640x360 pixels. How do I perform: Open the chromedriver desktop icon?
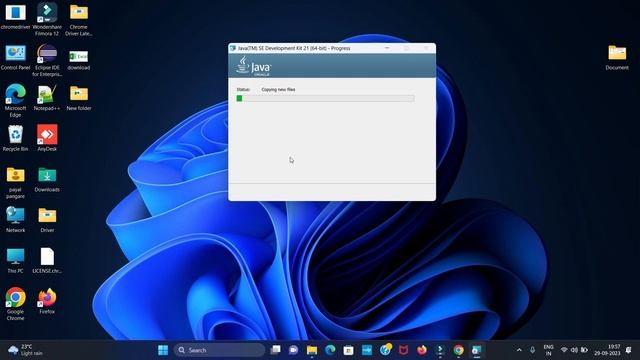16,16
